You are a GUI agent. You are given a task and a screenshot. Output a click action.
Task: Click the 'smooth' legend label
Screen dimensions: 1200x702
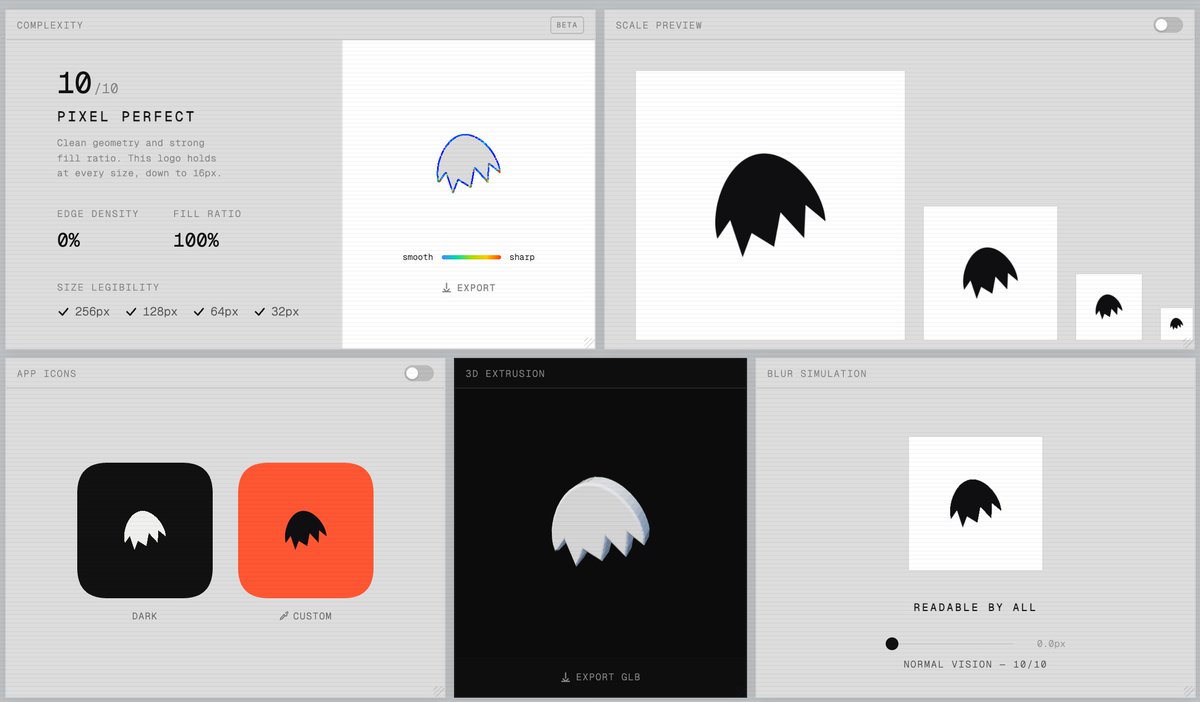[x=418, y=257]
